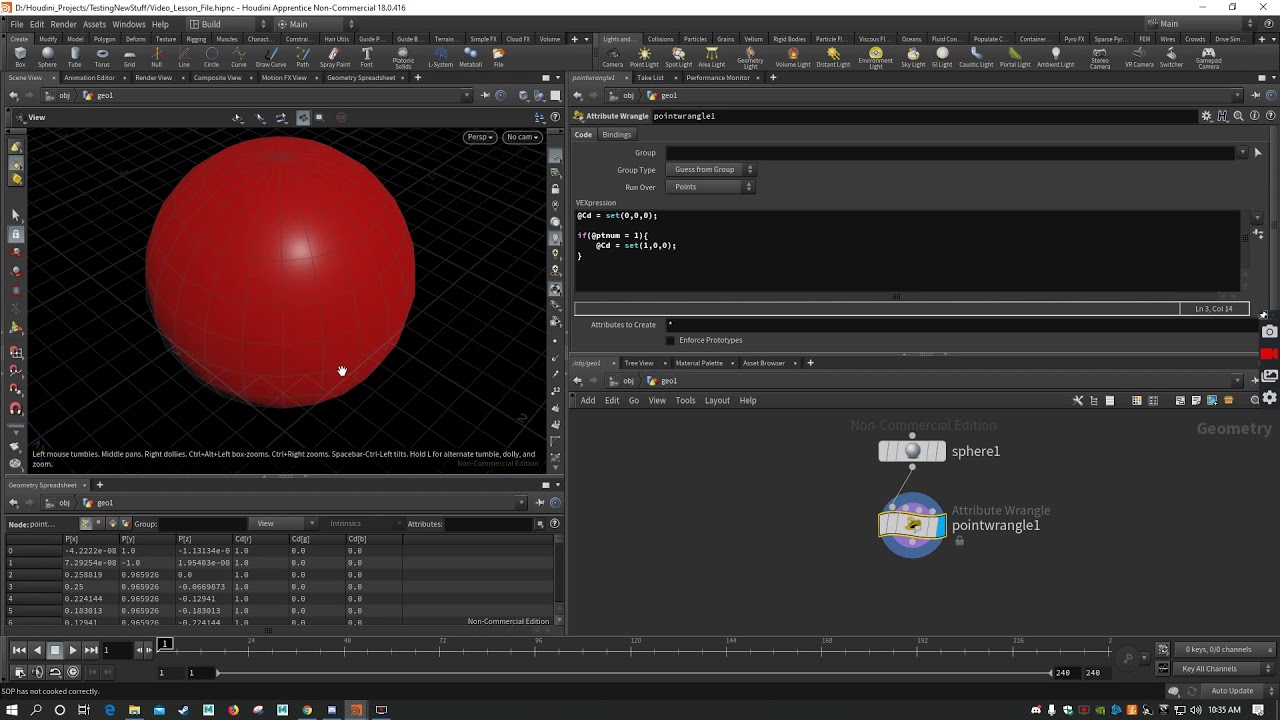Viewport: 1280px width, 720px height.
Task: Click the play forward button
Action: point(73,650)
